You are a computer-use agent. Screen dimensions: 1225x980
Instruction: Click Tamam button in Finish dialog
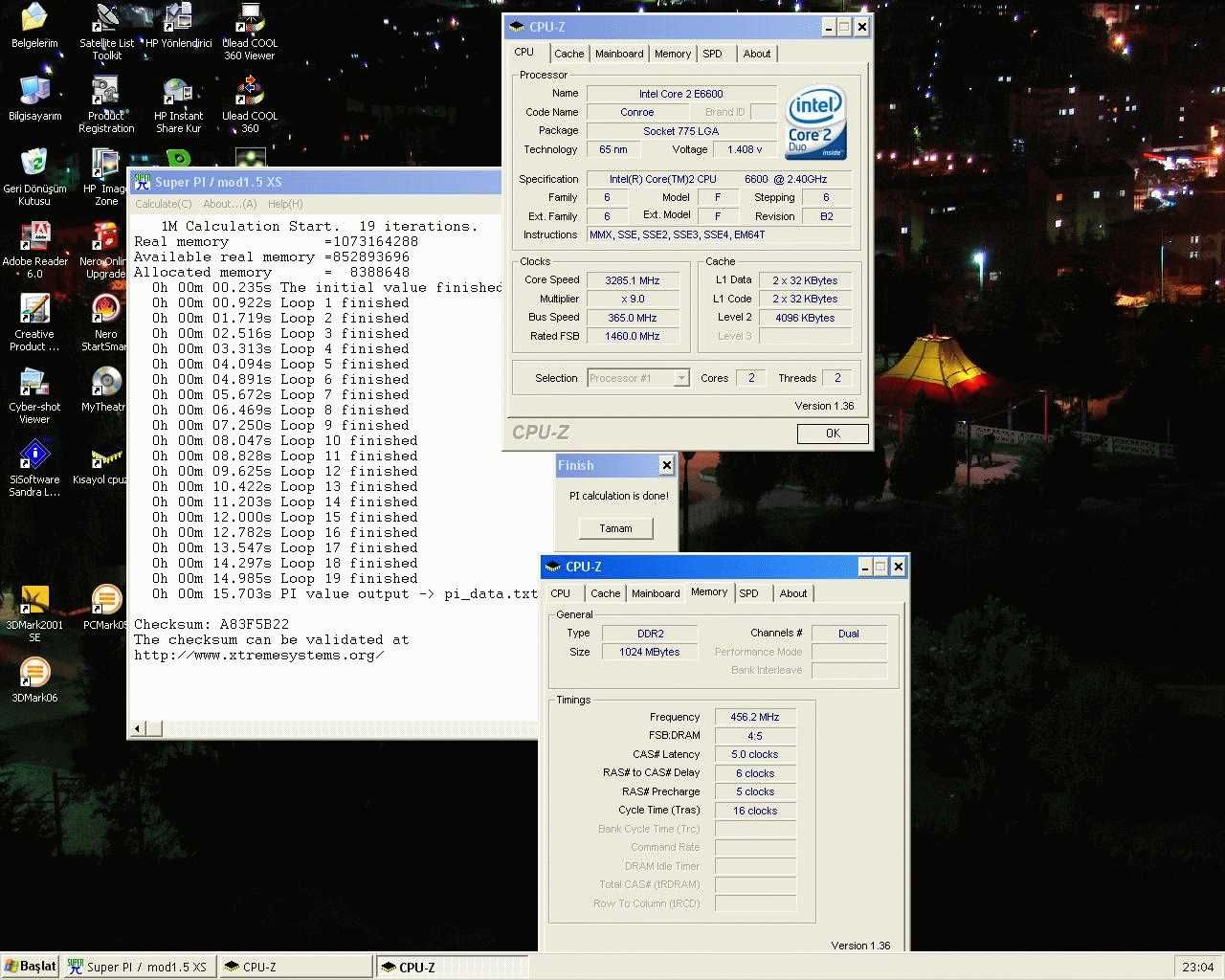pos(615,528)
